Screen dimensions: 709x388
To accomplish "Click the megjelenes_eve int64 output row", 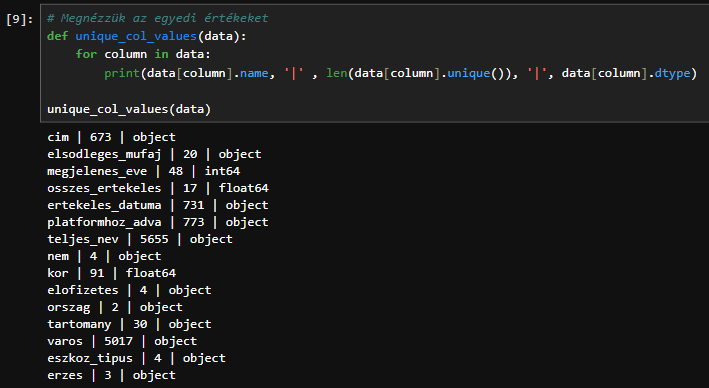I will [x=143, y=171].
